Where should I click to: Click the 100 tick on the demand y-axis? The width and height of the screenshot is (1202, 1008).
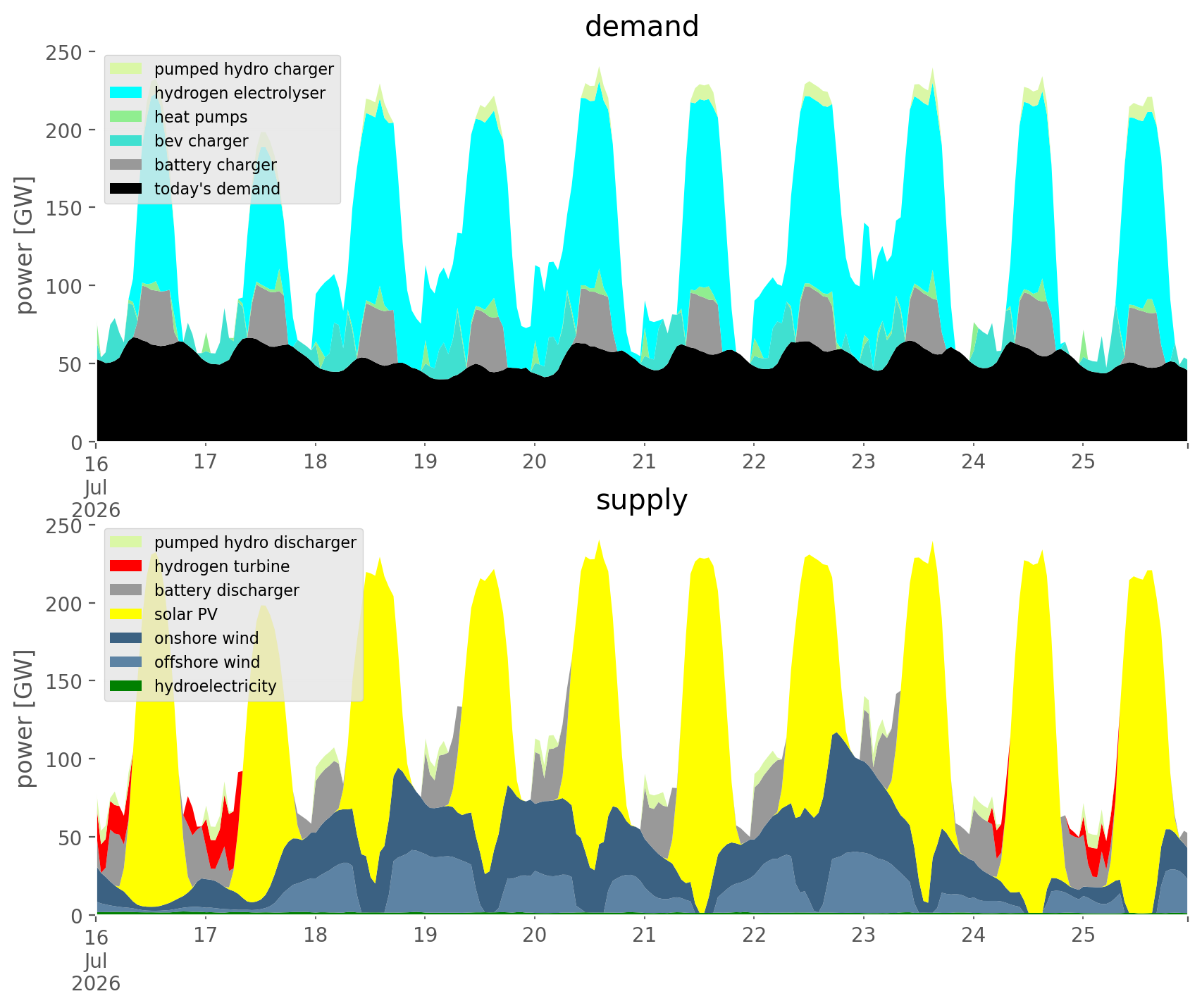point(66,286)
